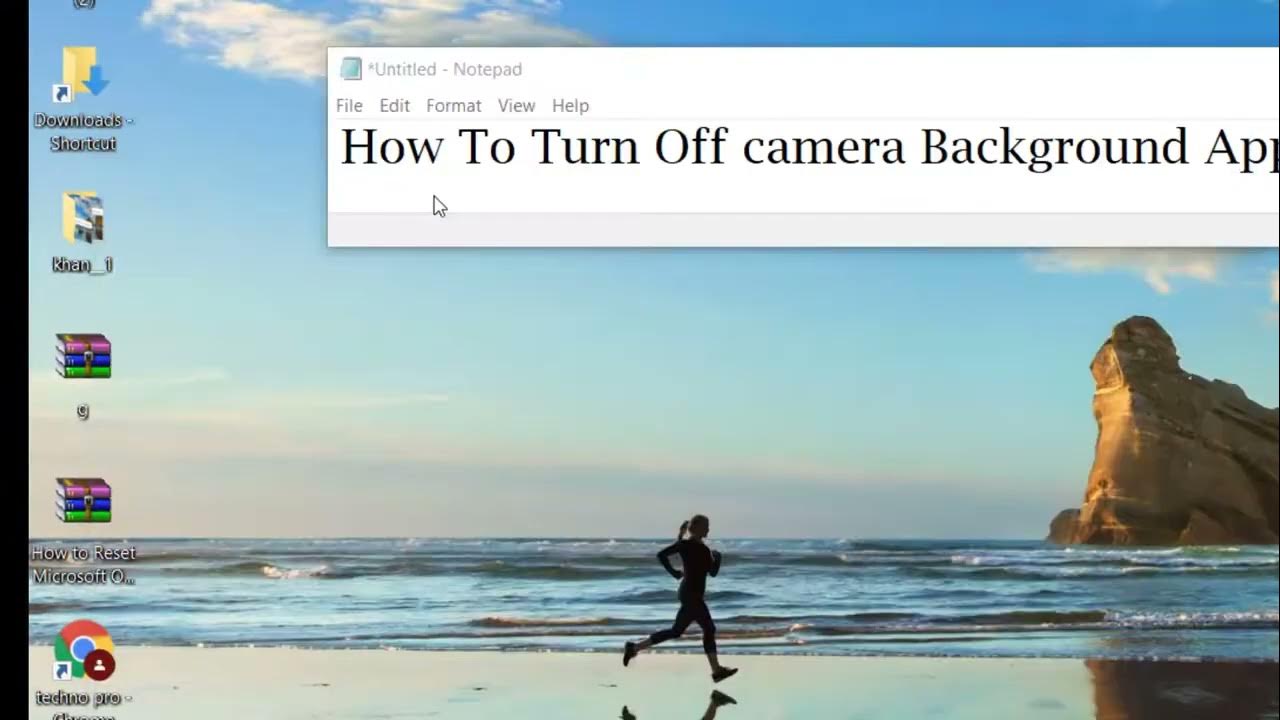Open the Format menu in Notepad
The image size is (1280, 720).
click(453, 105)
